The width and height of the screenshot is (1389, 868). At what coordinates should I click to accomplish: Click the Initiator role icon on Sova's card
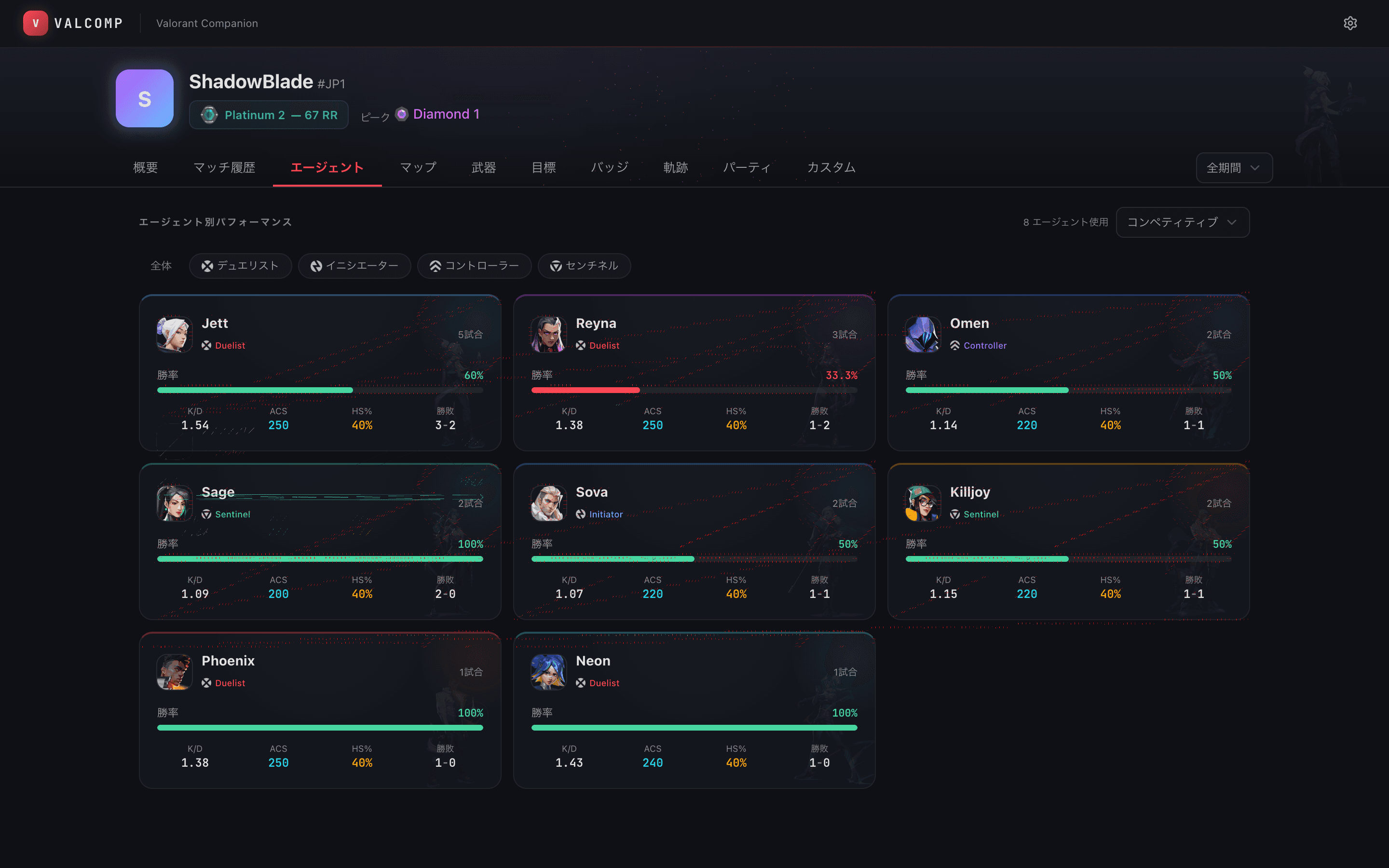pyautogui.click(x=581, y=514)
